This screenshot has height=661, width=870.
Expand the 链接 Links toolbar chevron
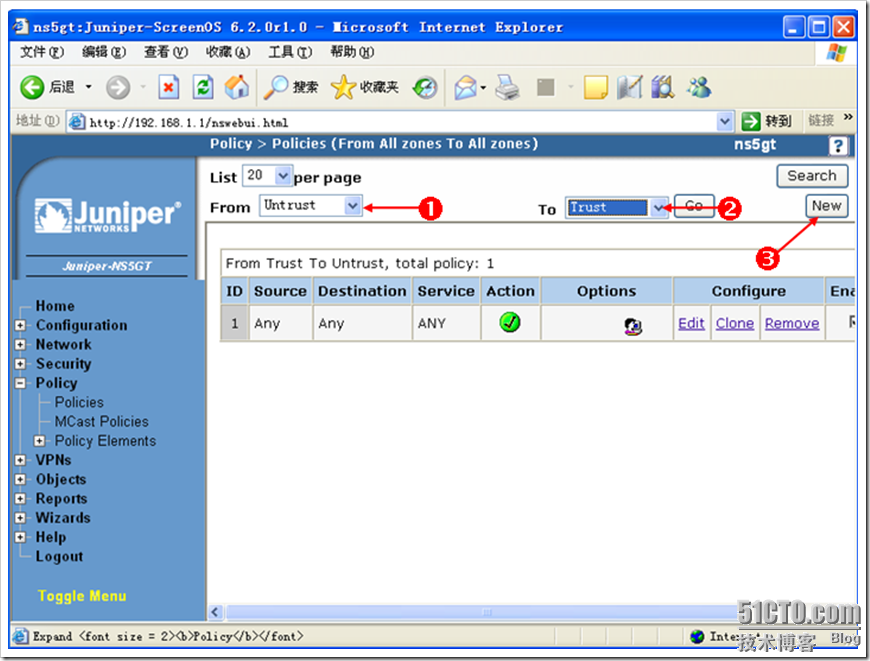click(x=847, y=117)
